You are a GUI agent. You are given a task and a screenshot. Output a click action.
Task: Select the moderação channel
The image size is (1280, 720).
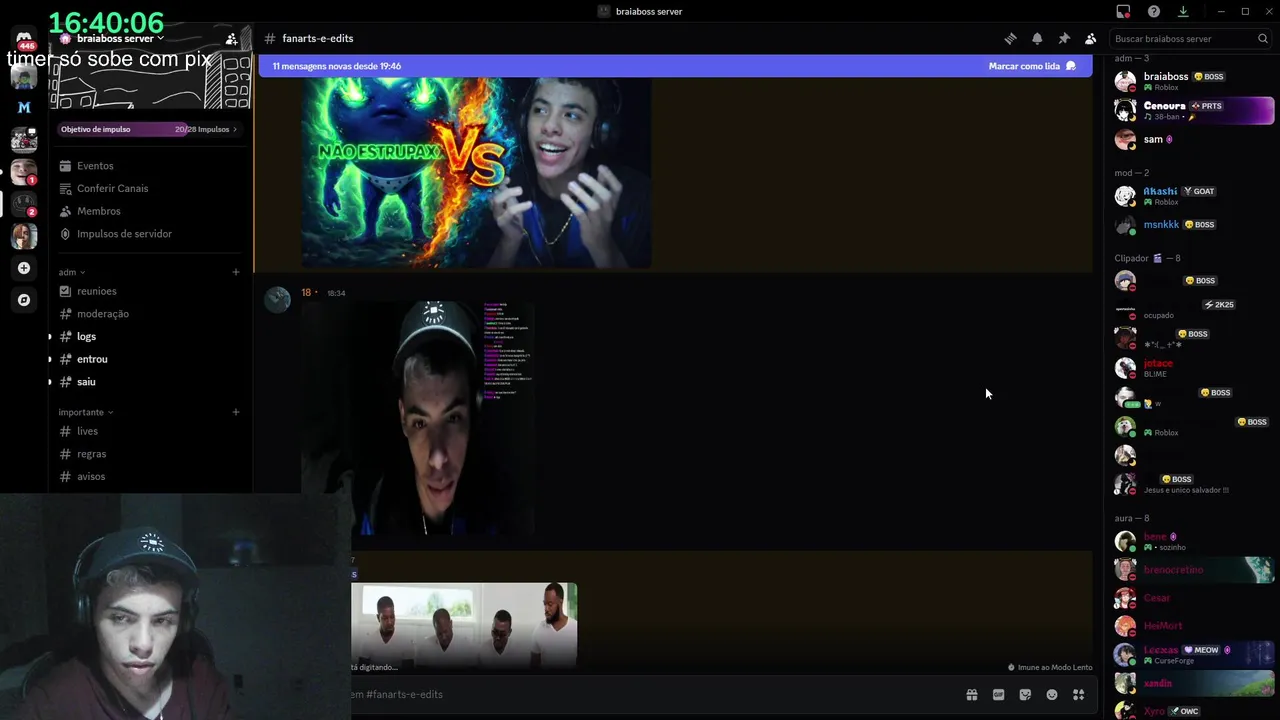(x=150, y=314)
